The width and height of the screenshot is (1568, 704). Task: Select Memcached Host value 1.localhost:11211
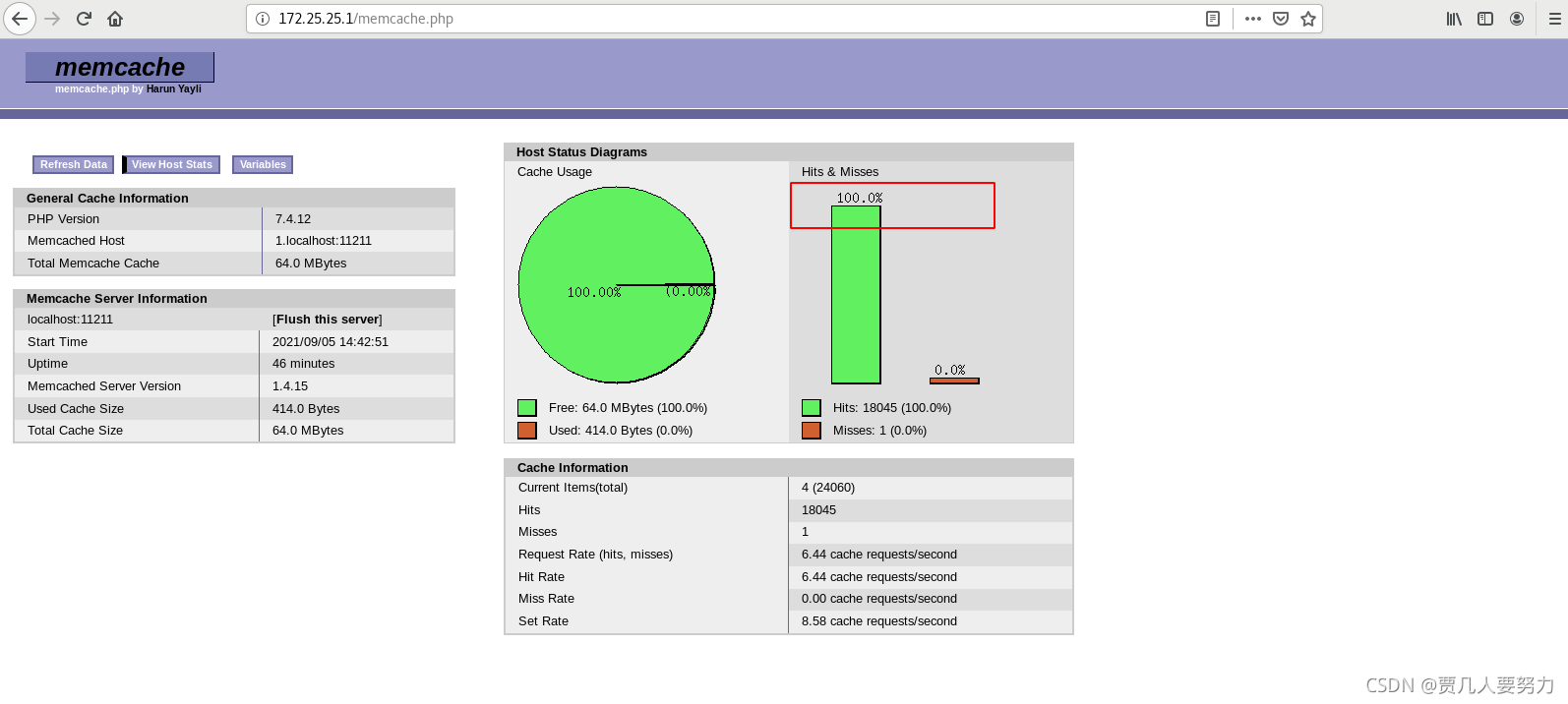324,241
